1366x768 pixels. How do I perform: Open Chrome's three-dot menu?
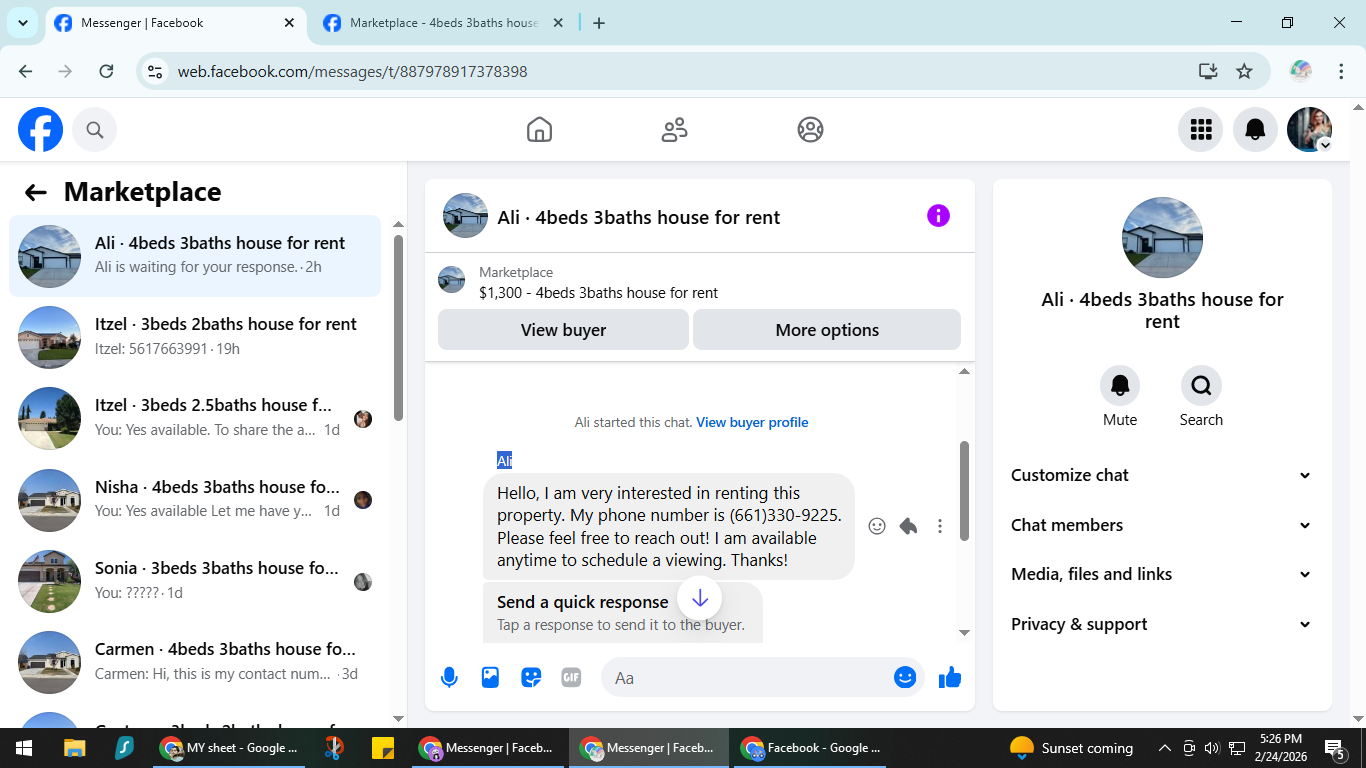(x=1341, y=72)
